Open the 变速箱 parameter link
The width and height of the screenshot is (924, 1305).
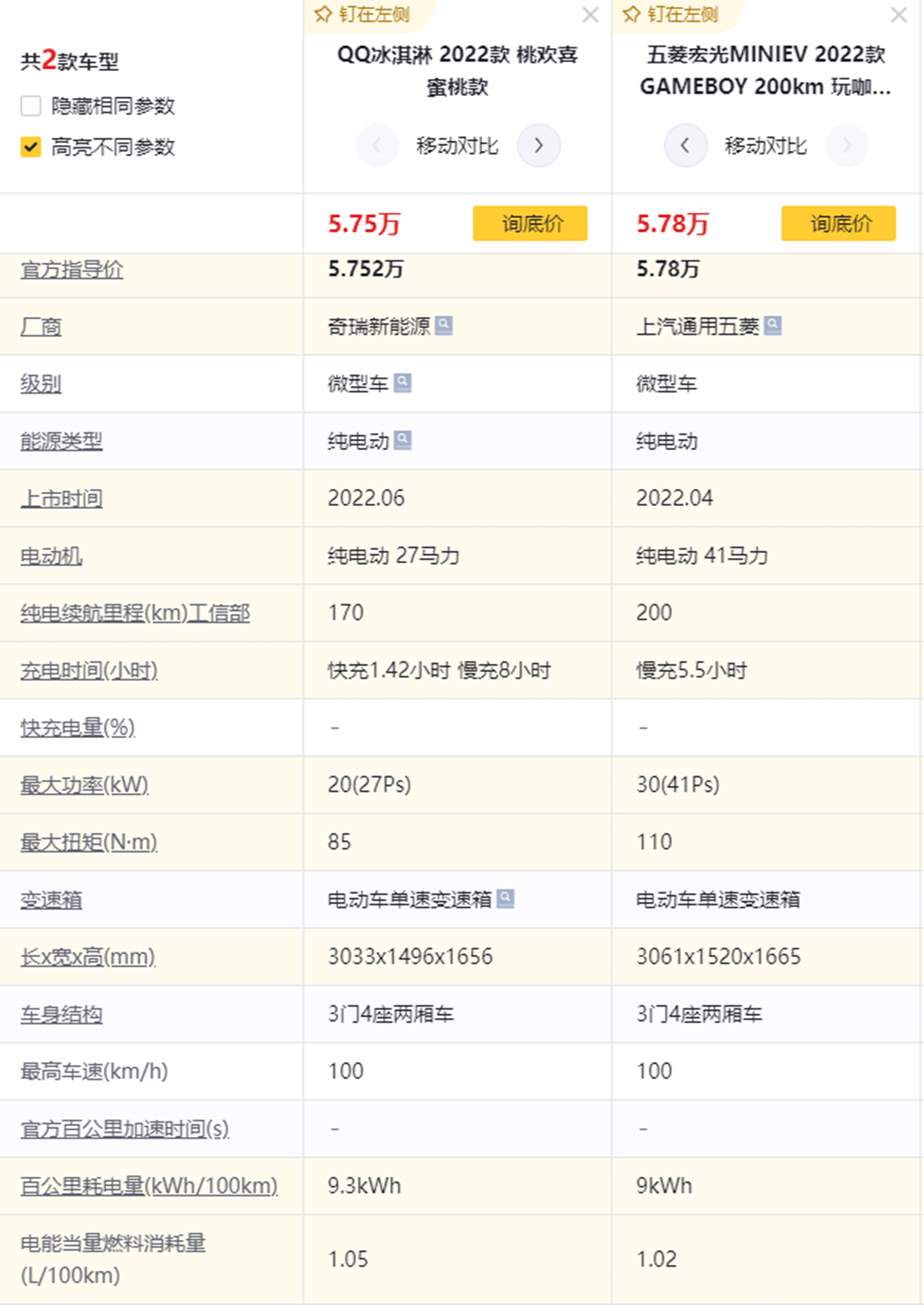(51, 900)
